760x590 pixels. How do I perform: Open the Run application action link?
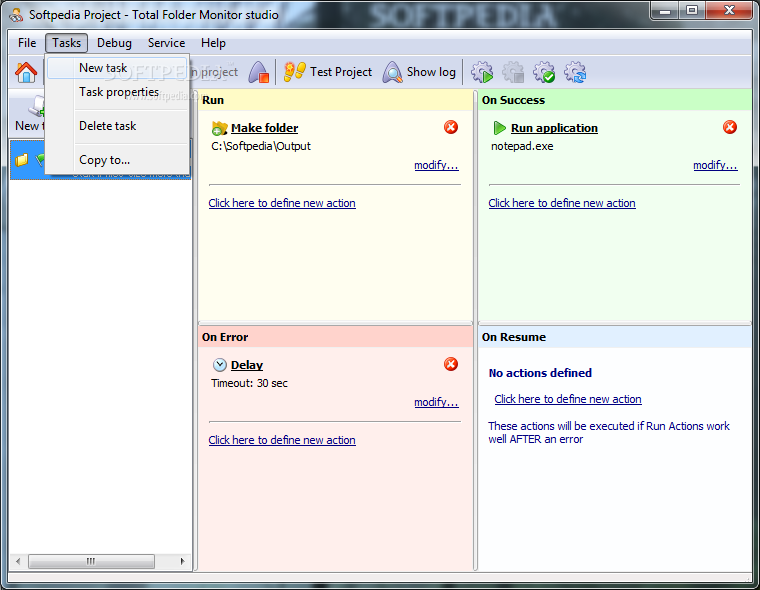(554, 128)
